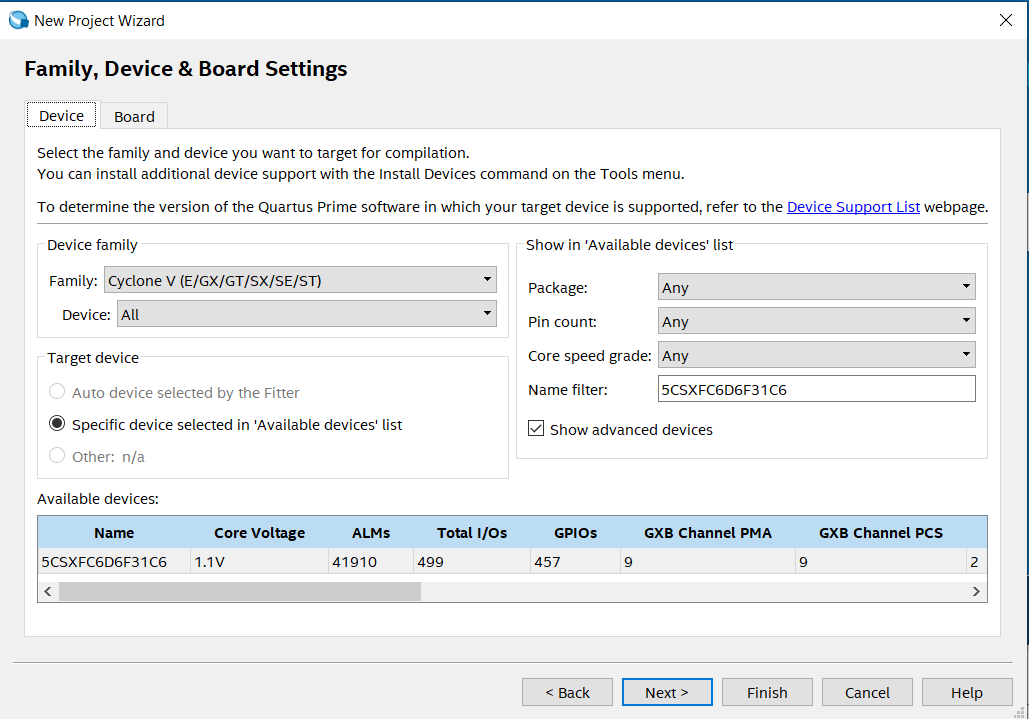
Task: Click the right scroll arrow of devices list
Action: tap(976, 592)
